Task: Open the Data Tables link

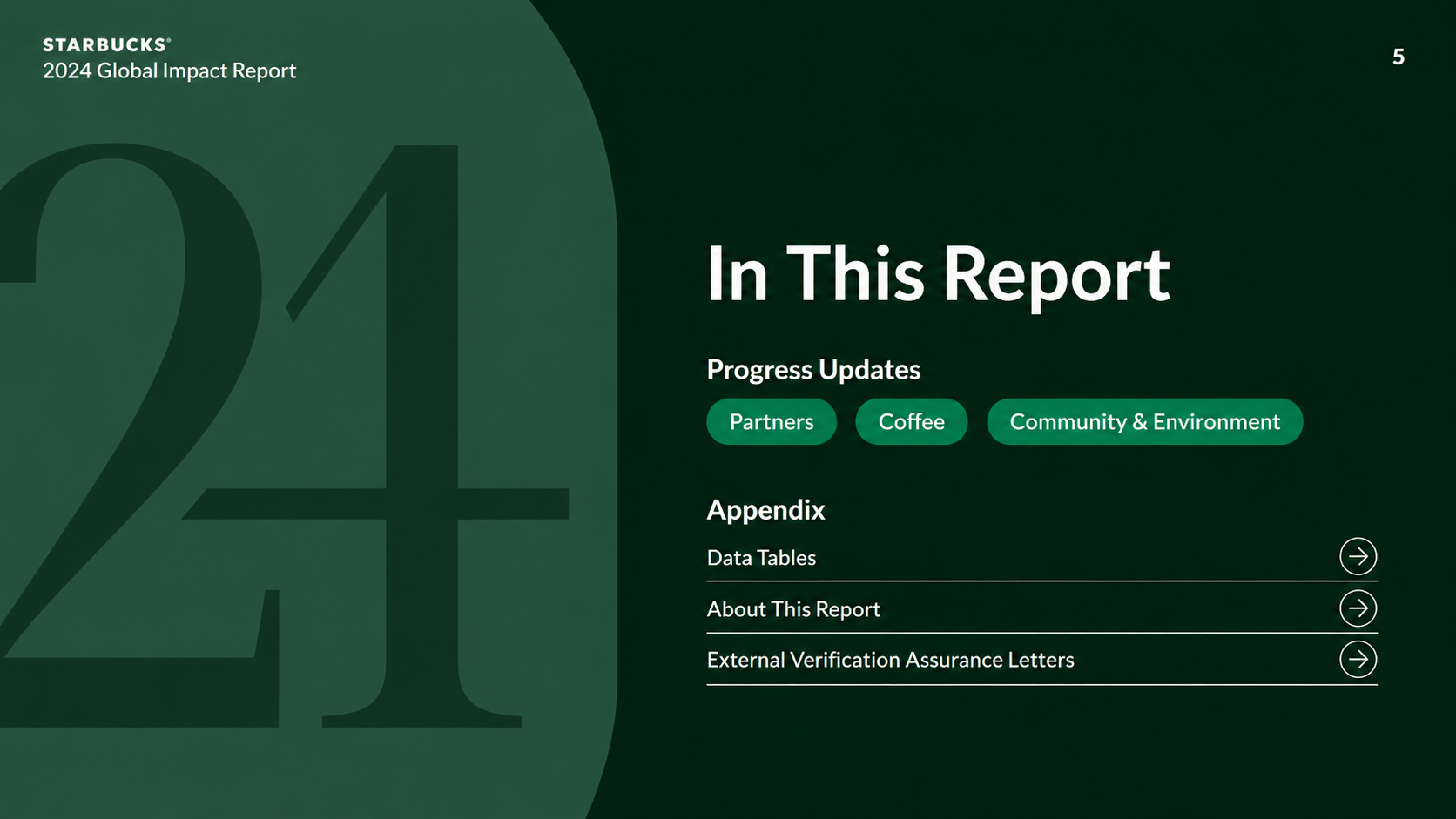Action: (x=761, y=558)
